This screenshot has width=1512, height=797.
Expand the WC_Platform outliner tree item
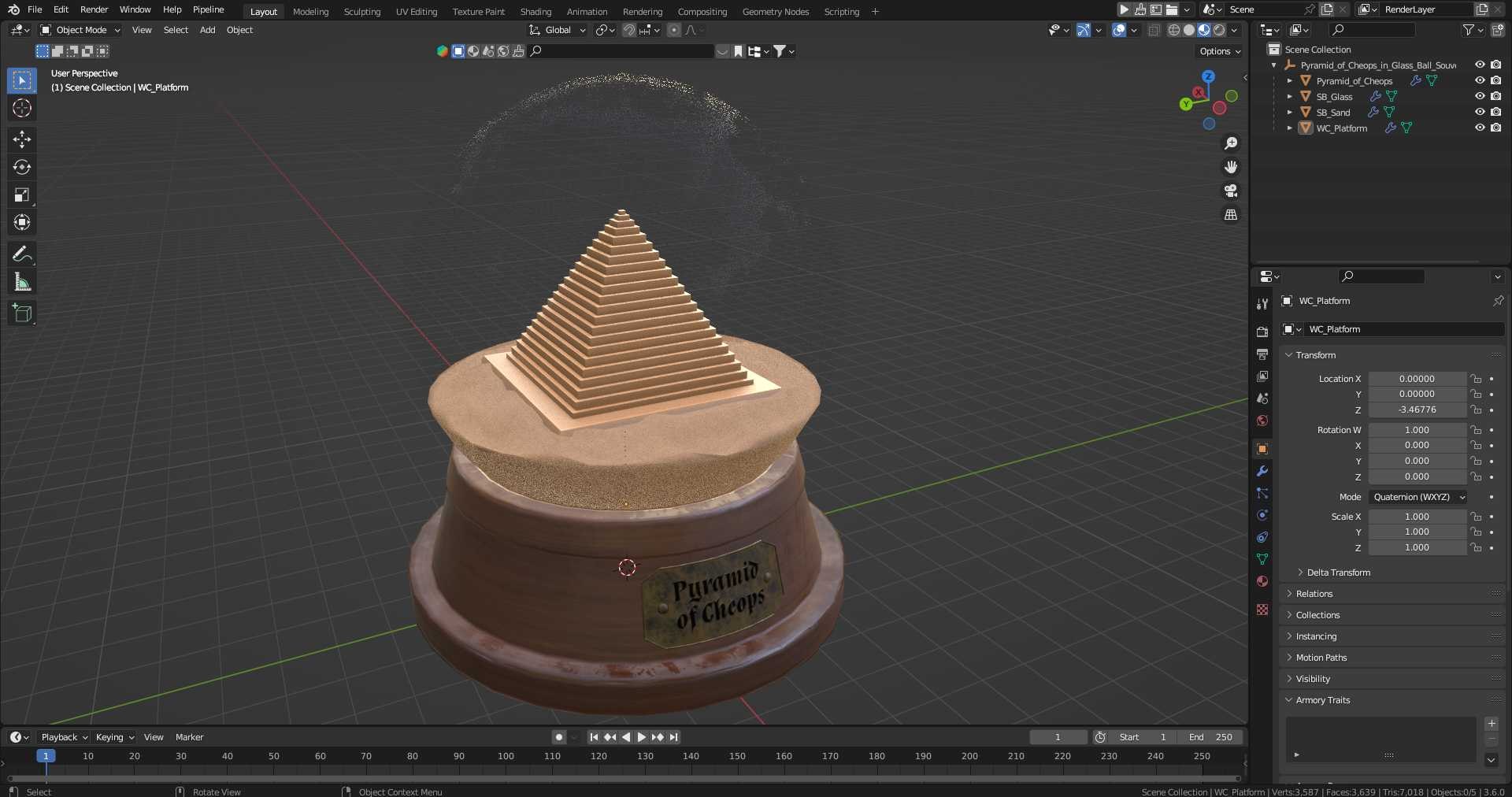pos(1289,128)
